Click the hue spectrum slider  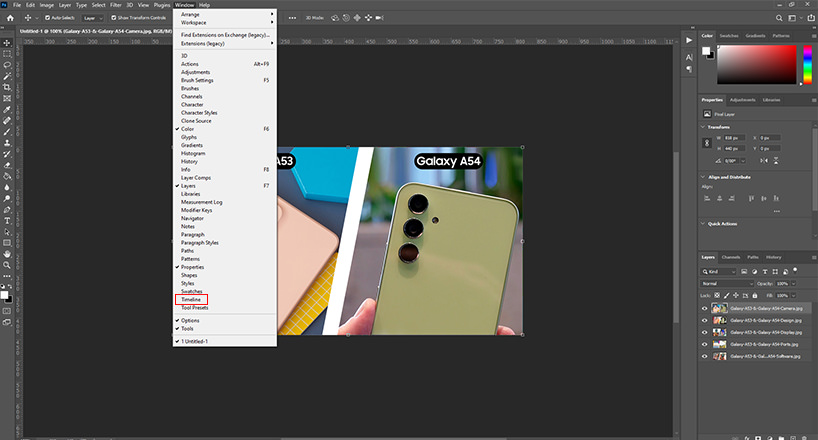pos(808,65)
